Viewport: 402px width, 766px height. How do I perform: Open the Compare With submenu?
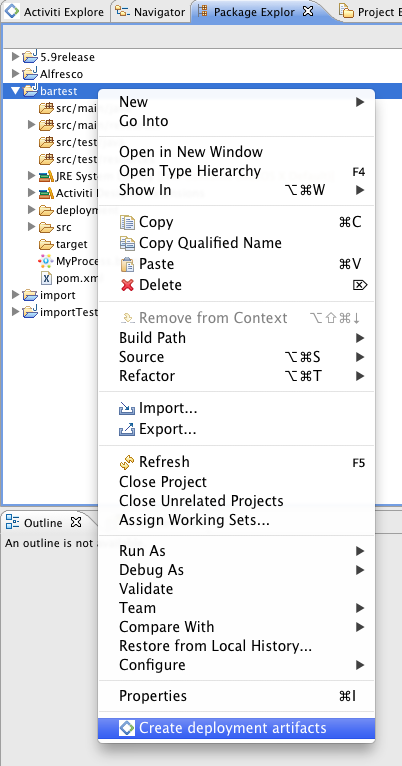(236, 627)
